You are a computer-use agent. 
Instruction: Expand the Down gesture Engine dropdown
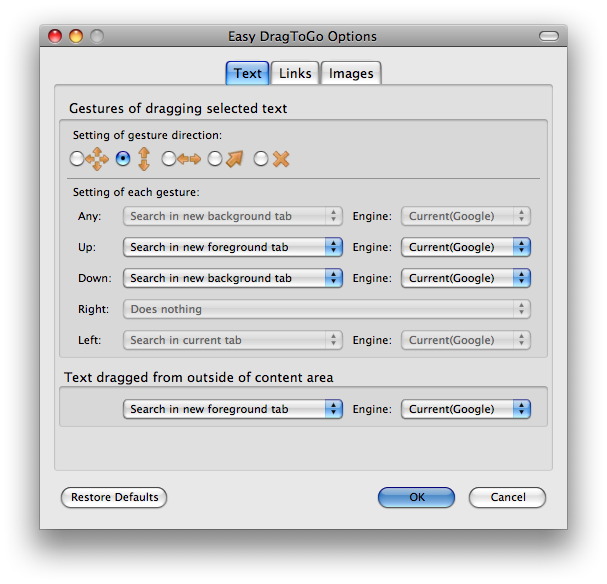click(466, 278)
